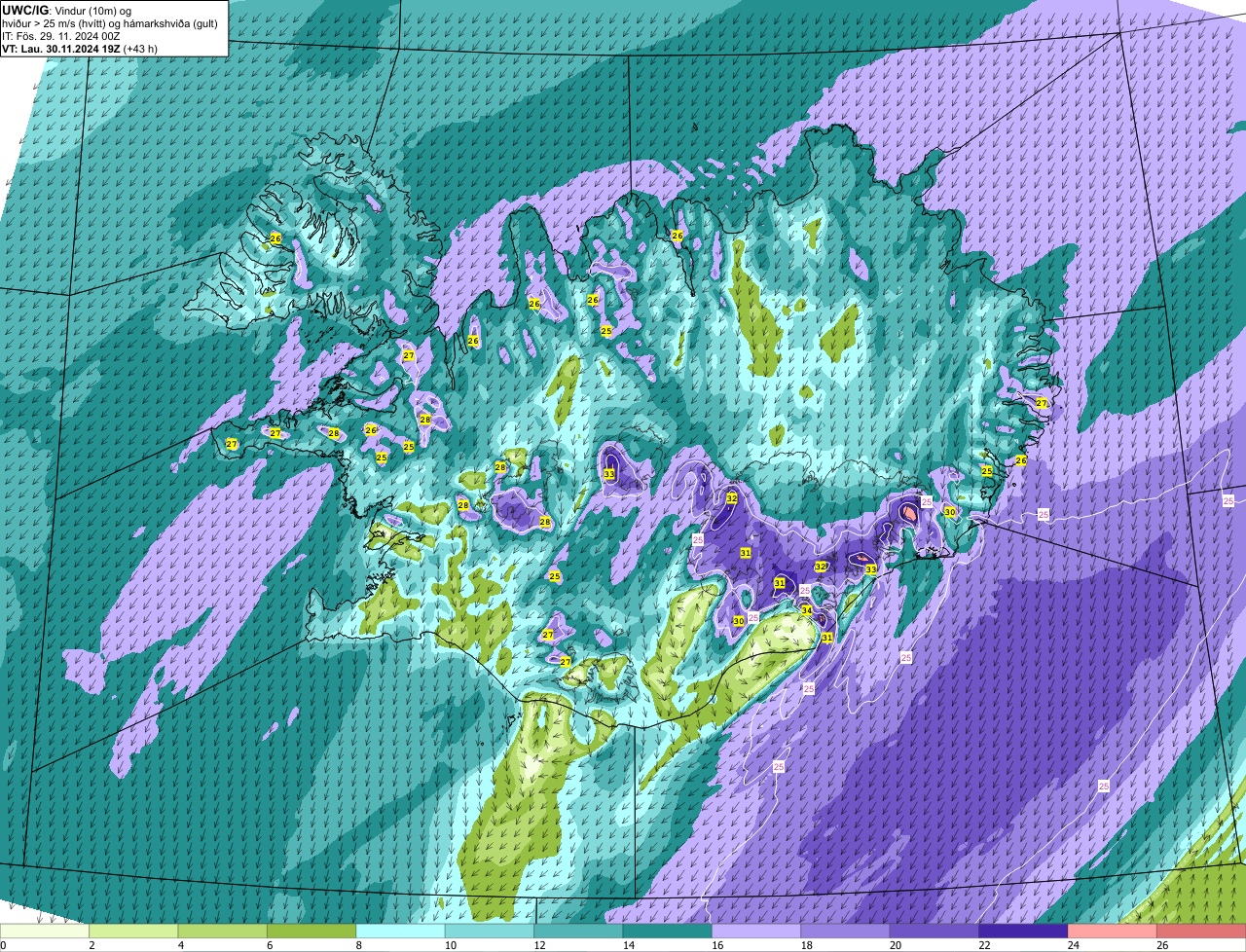
Task: Click the 22–24 m/s dark indigo swatch
Action: (x=1023, y=931)
